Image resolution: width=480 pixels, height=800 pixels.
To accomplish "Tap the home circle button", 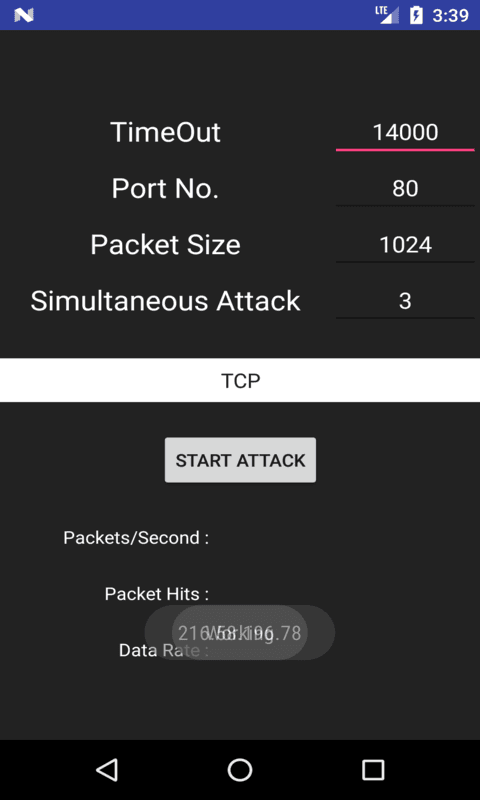I will click(x=240, y=769).
